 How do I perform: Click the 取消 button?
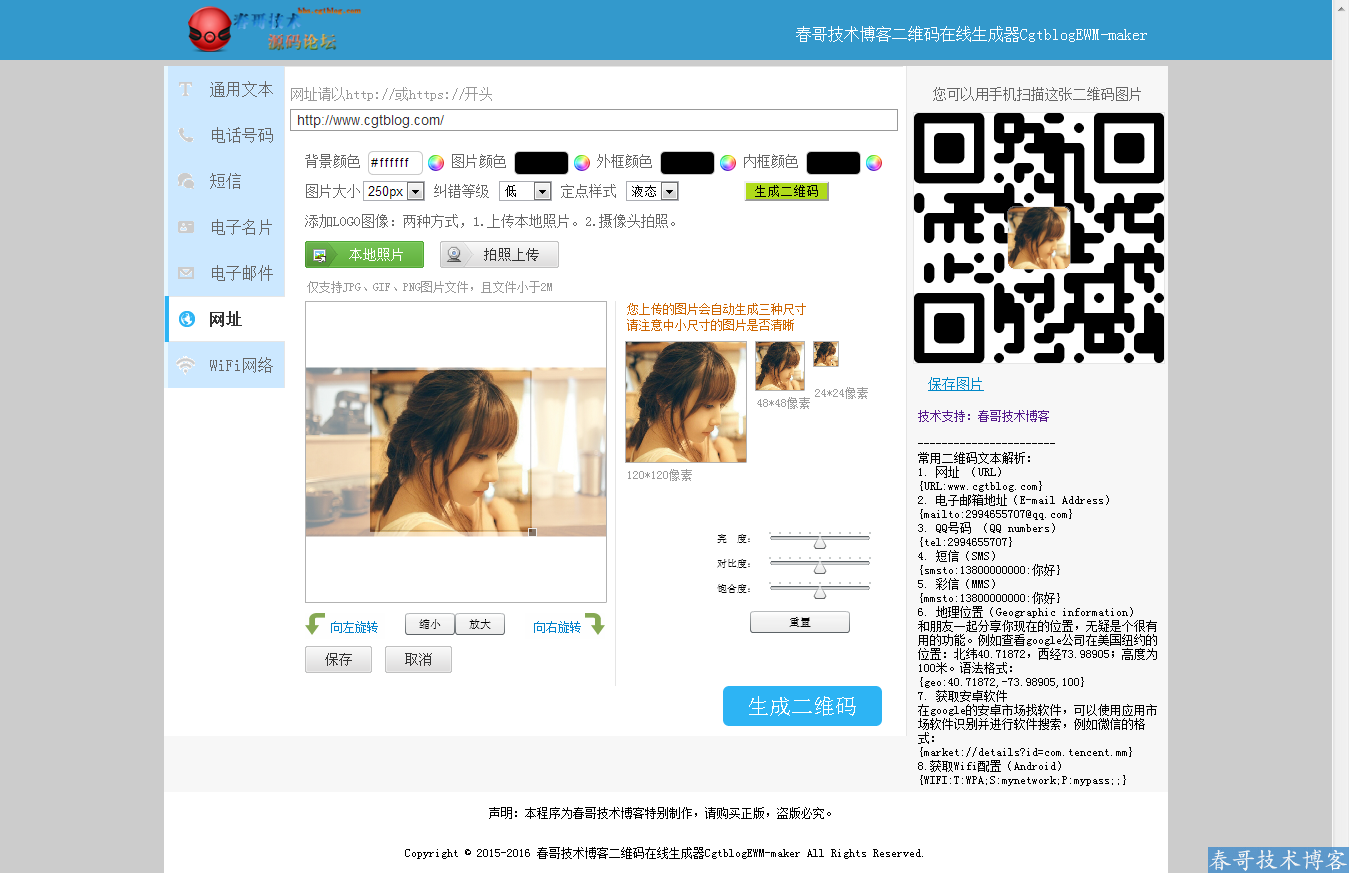click(x=418, y=659)
